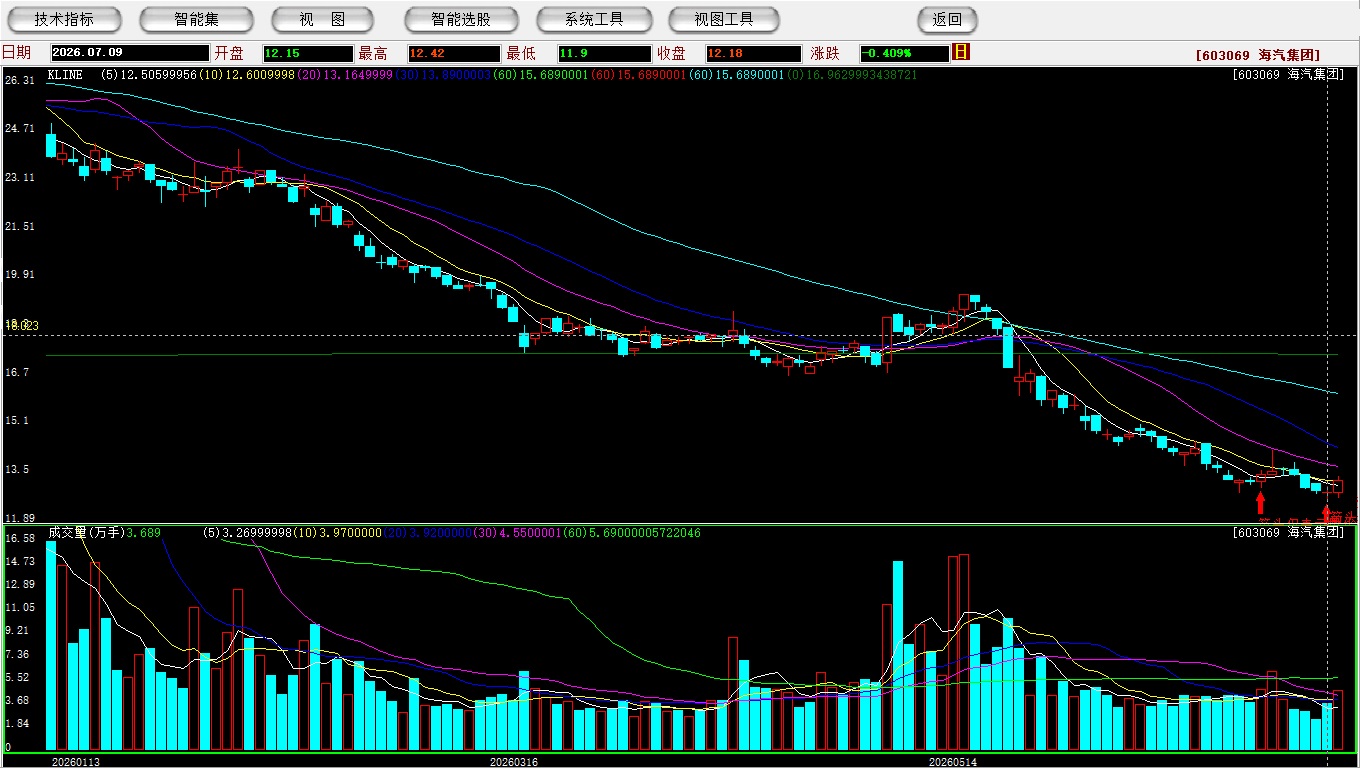Select the 开盘 value 12.15 field
This screenshot has height=768, width=1360.
click(308, 53)
